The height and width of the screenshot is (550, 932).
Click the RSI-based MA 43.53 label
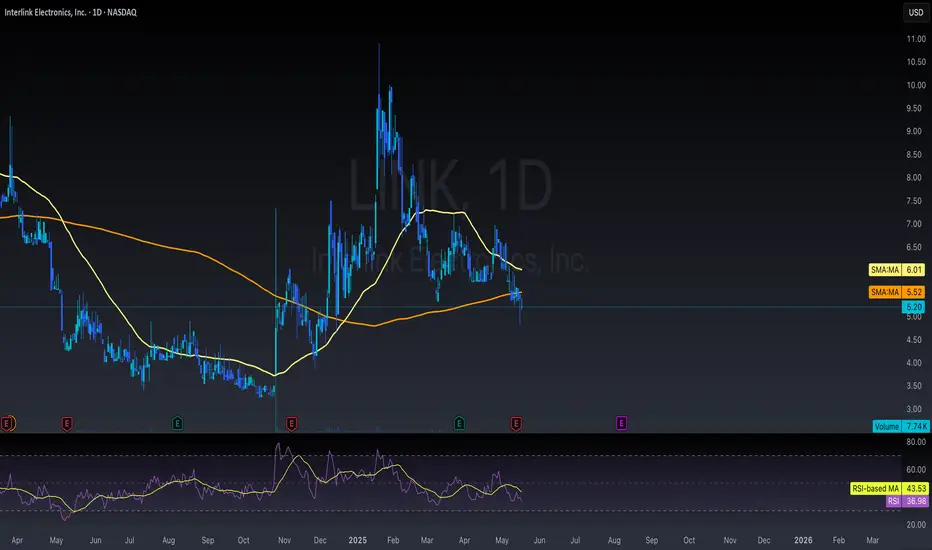coord(889,488)
